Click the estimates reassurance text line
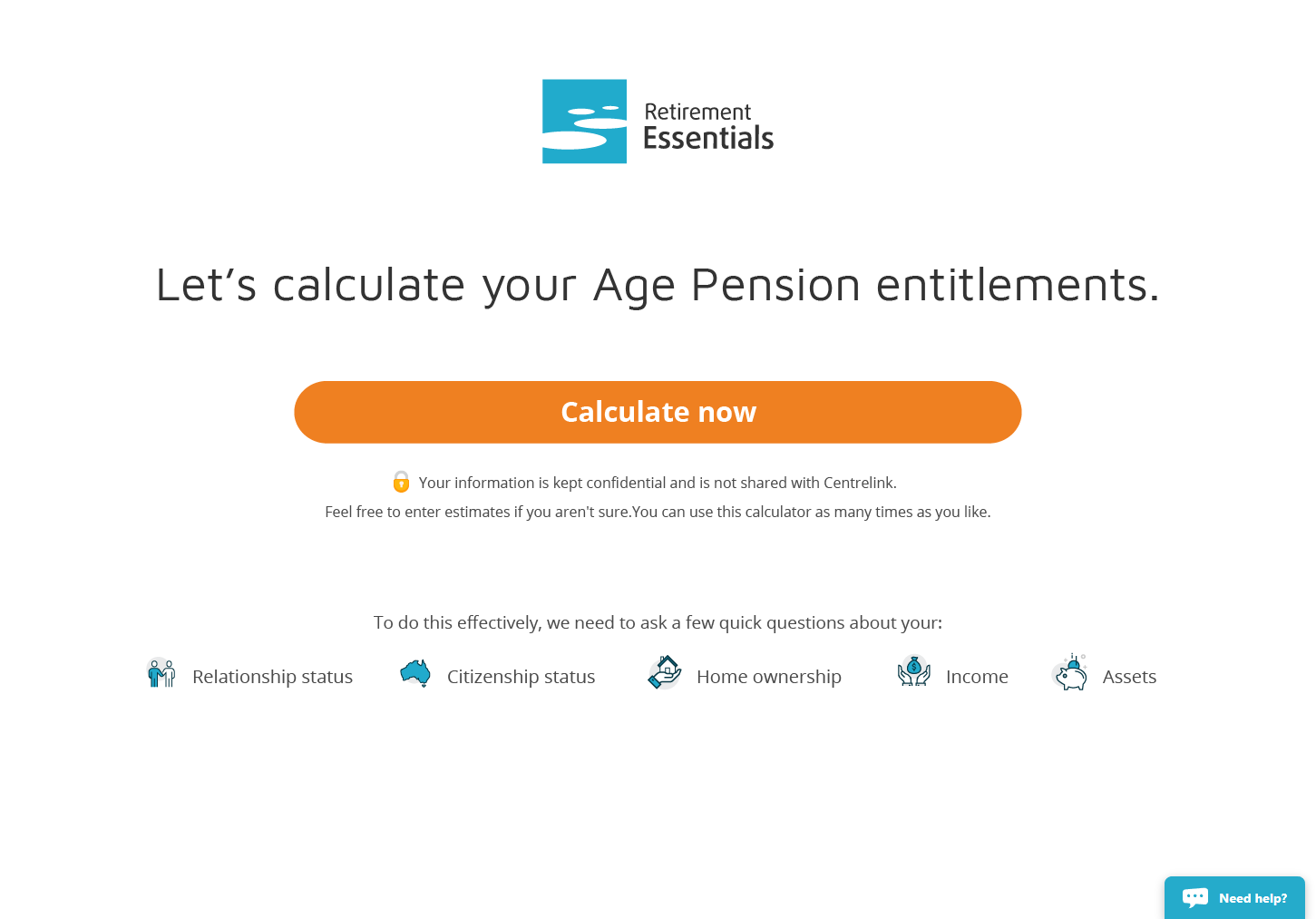This screenshot has height=919, width=1316. [x=658, y=512]
